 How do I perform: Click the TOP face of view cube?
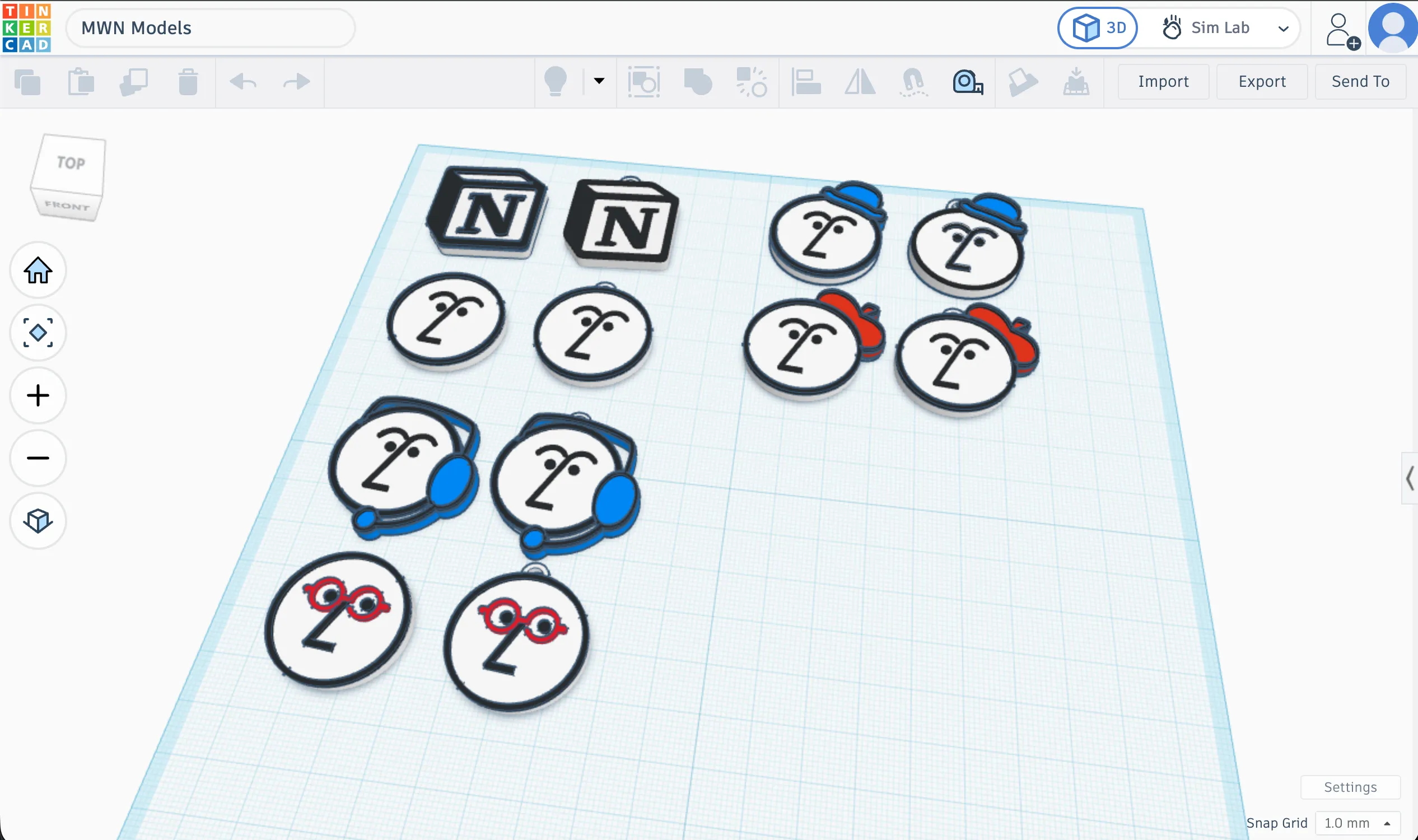coord(70,163)
